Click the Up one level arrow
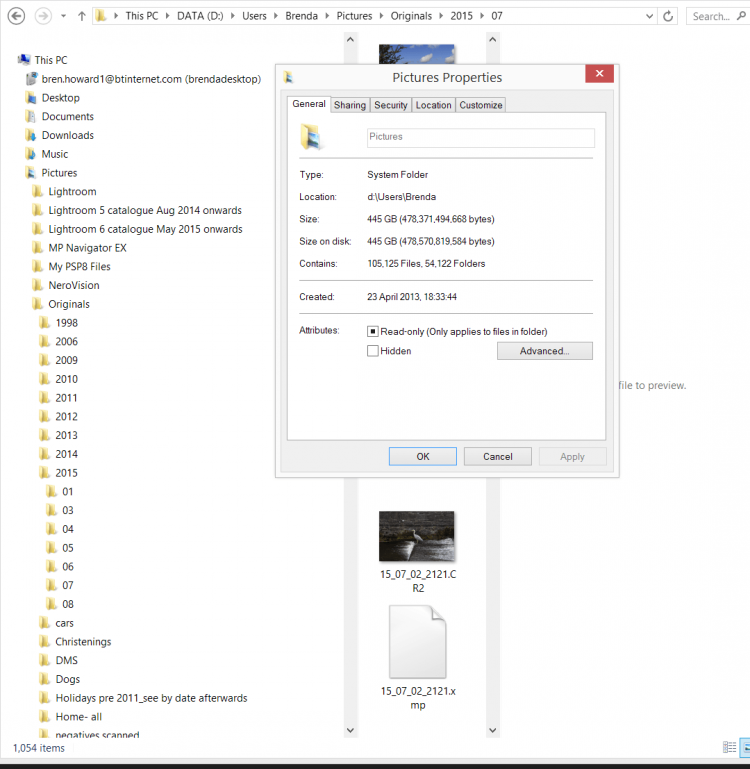 [82, 17]
